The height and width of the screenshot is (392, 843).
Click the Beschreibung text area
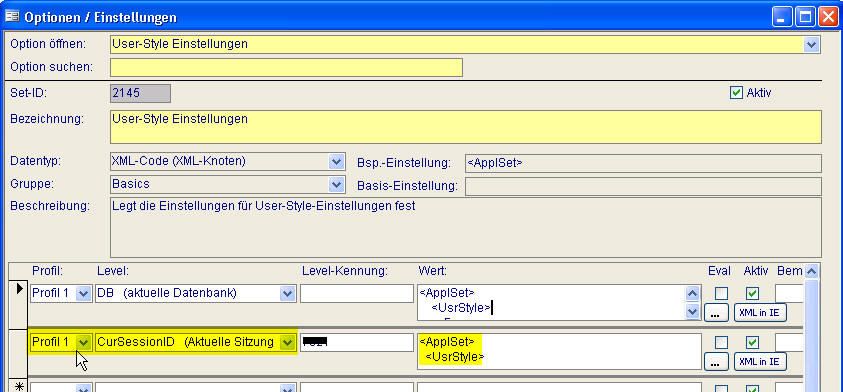[x=466, y=227]
